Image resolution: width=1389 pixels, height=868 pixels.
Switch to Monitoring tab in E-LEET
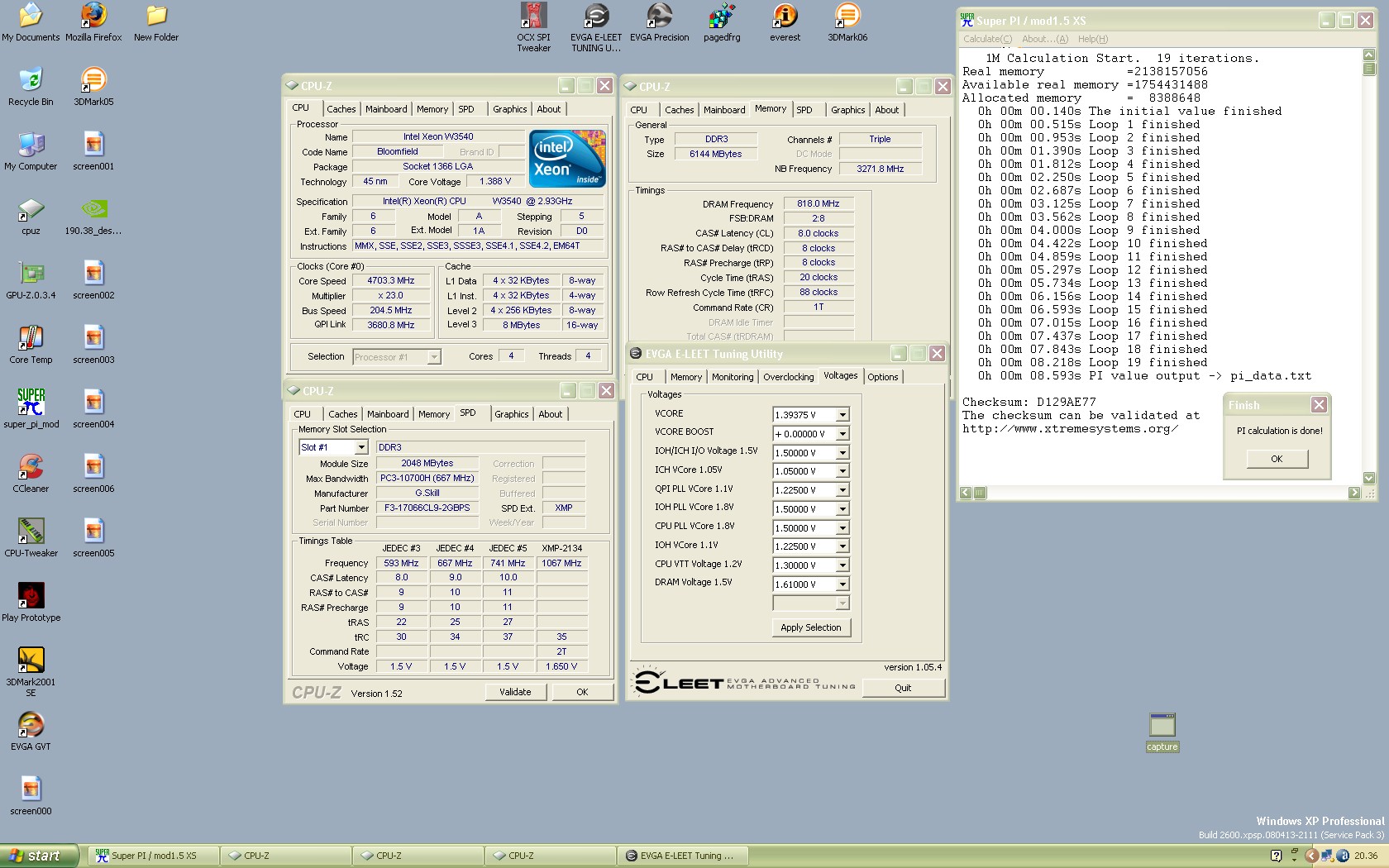tap(732, 377)
